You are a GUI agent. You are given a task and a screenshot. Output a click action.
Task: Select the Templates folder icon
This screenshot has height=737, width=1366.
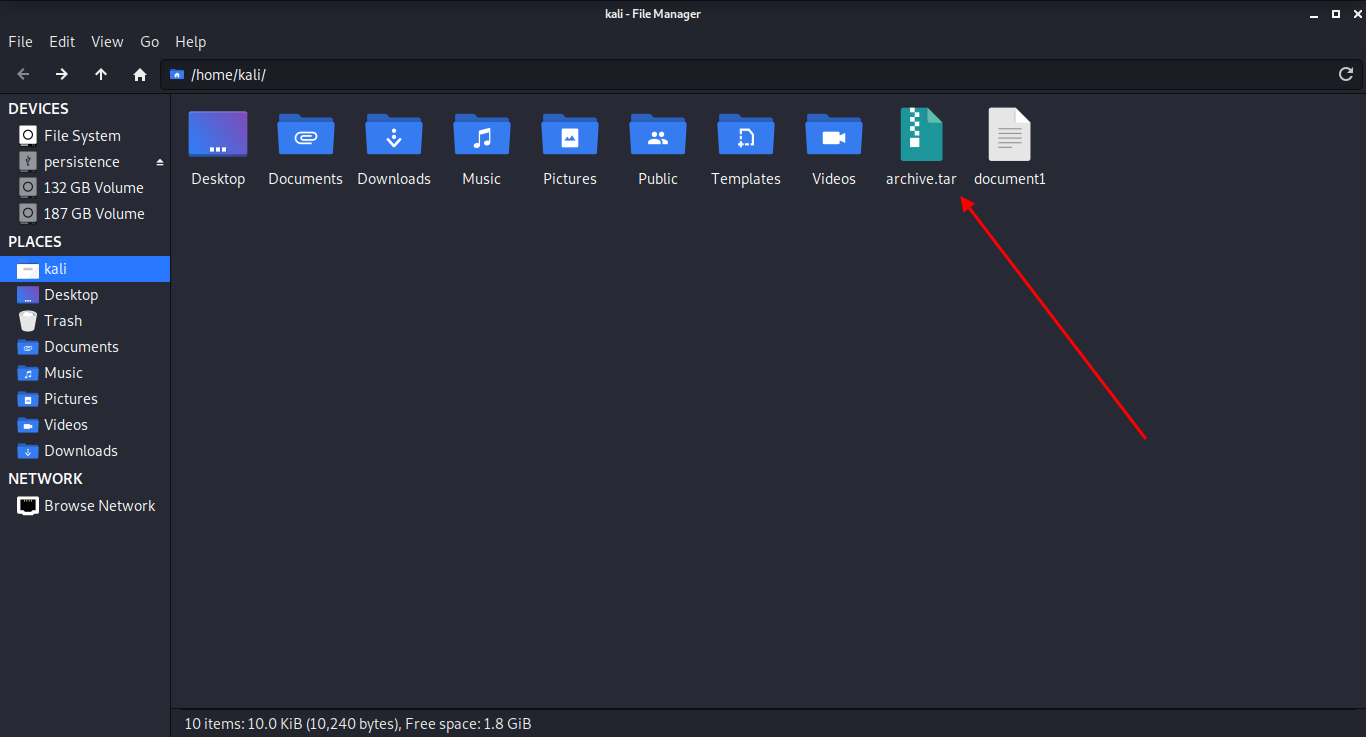pos(746,137)
